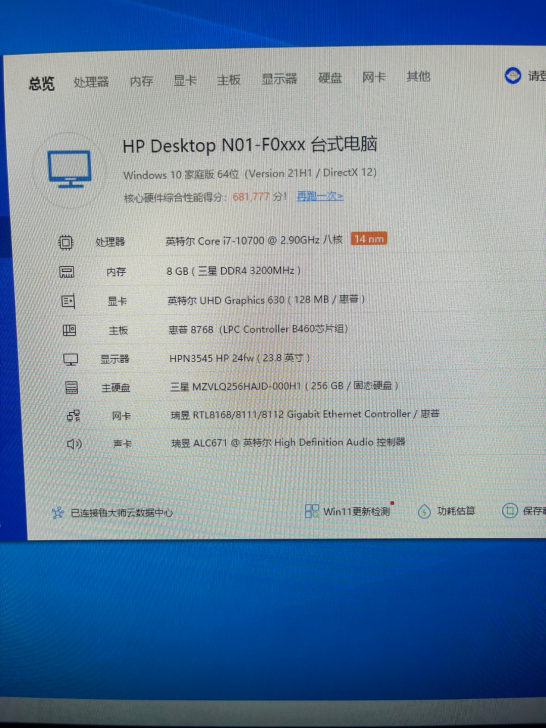
Task: Click the 功耗估算 lightning icon
Action: (x=424, y=511)
